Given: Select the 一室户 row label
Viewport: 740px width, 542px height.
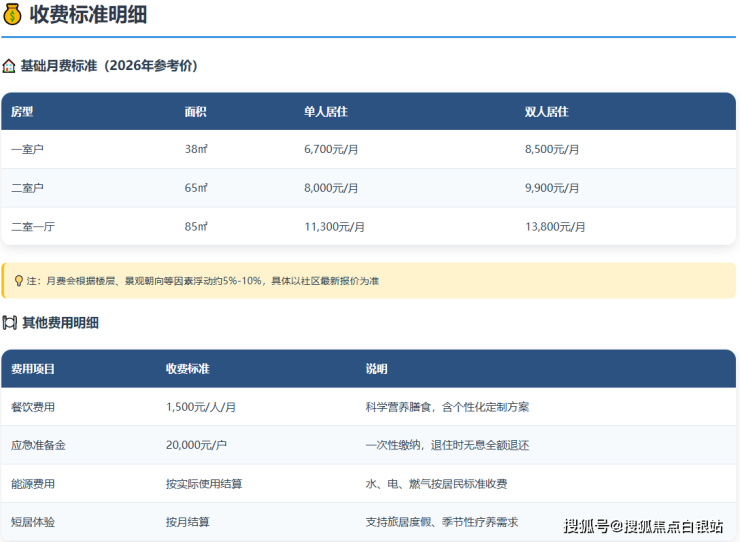Looking at the screenshot, I should 28,150.
